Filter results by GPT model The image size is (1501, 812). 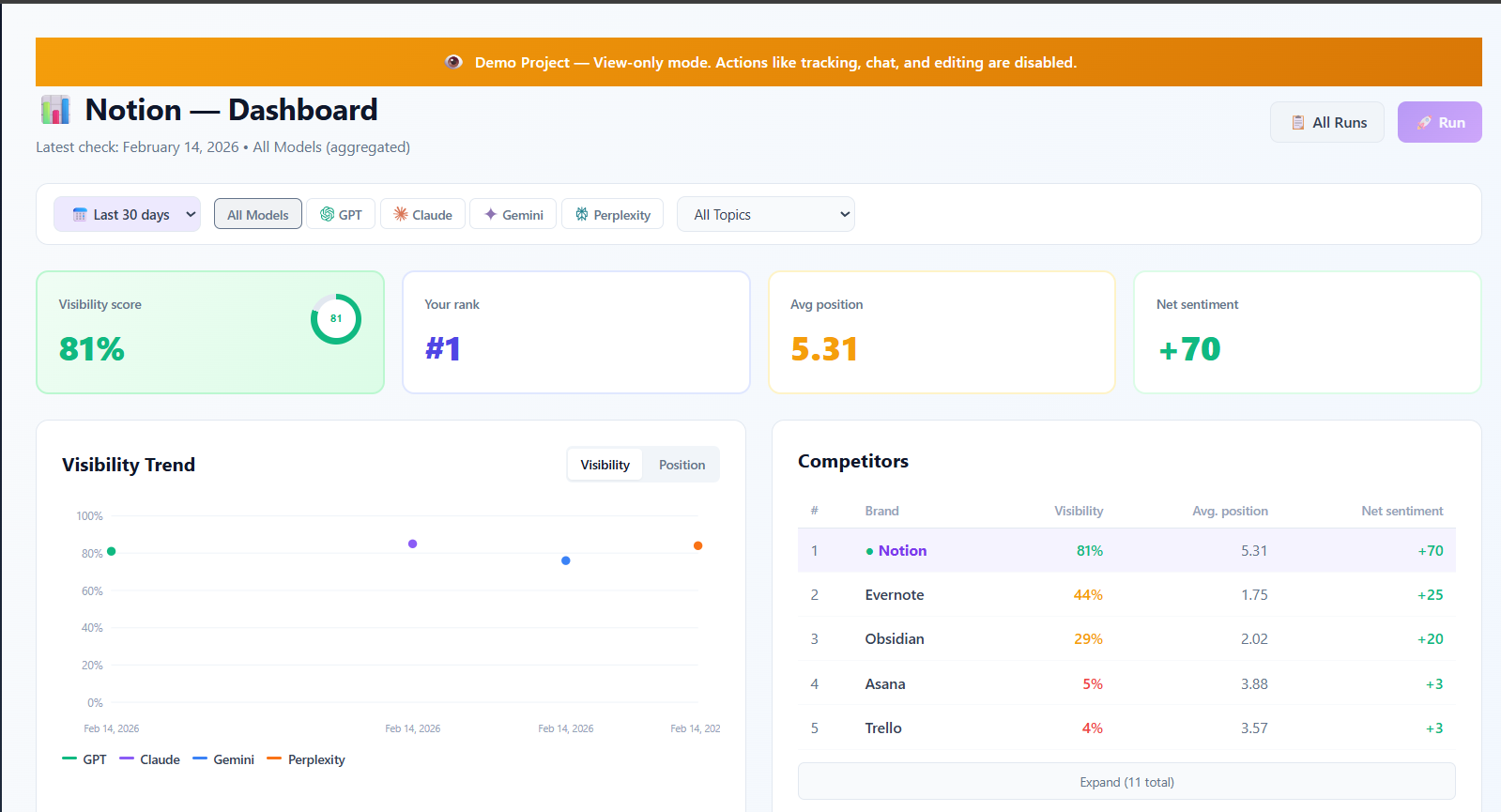(x=341, y=214)
